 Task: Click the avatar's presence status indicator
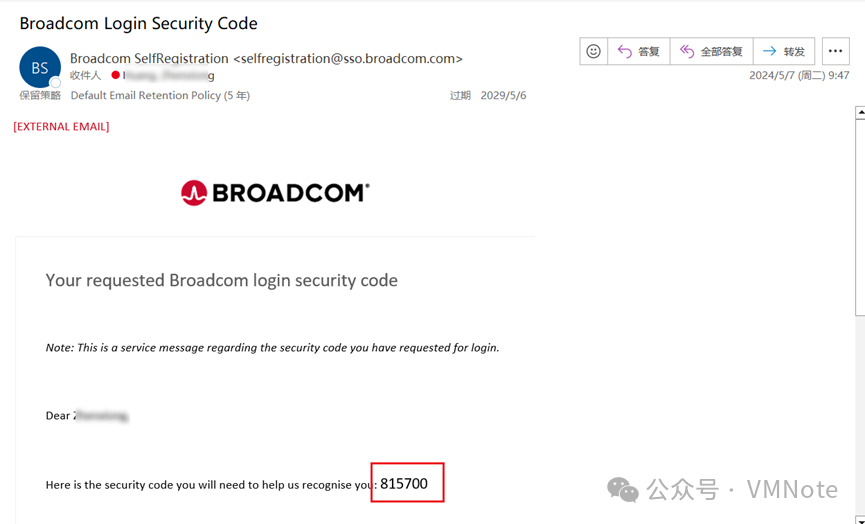point(56,83)
